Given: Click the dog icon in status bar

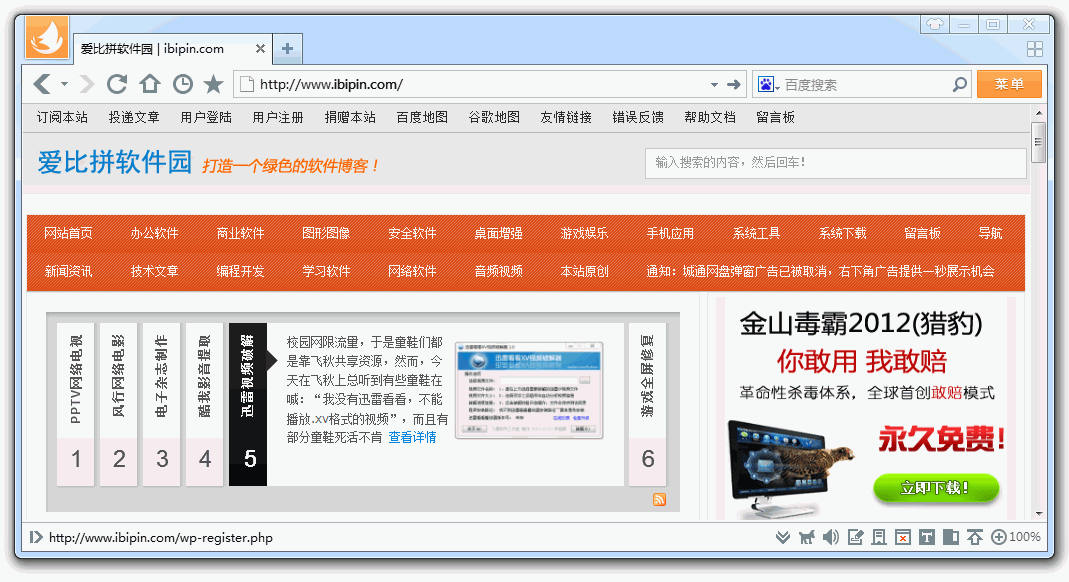Looking at the screenshot, I should (807, 538).
